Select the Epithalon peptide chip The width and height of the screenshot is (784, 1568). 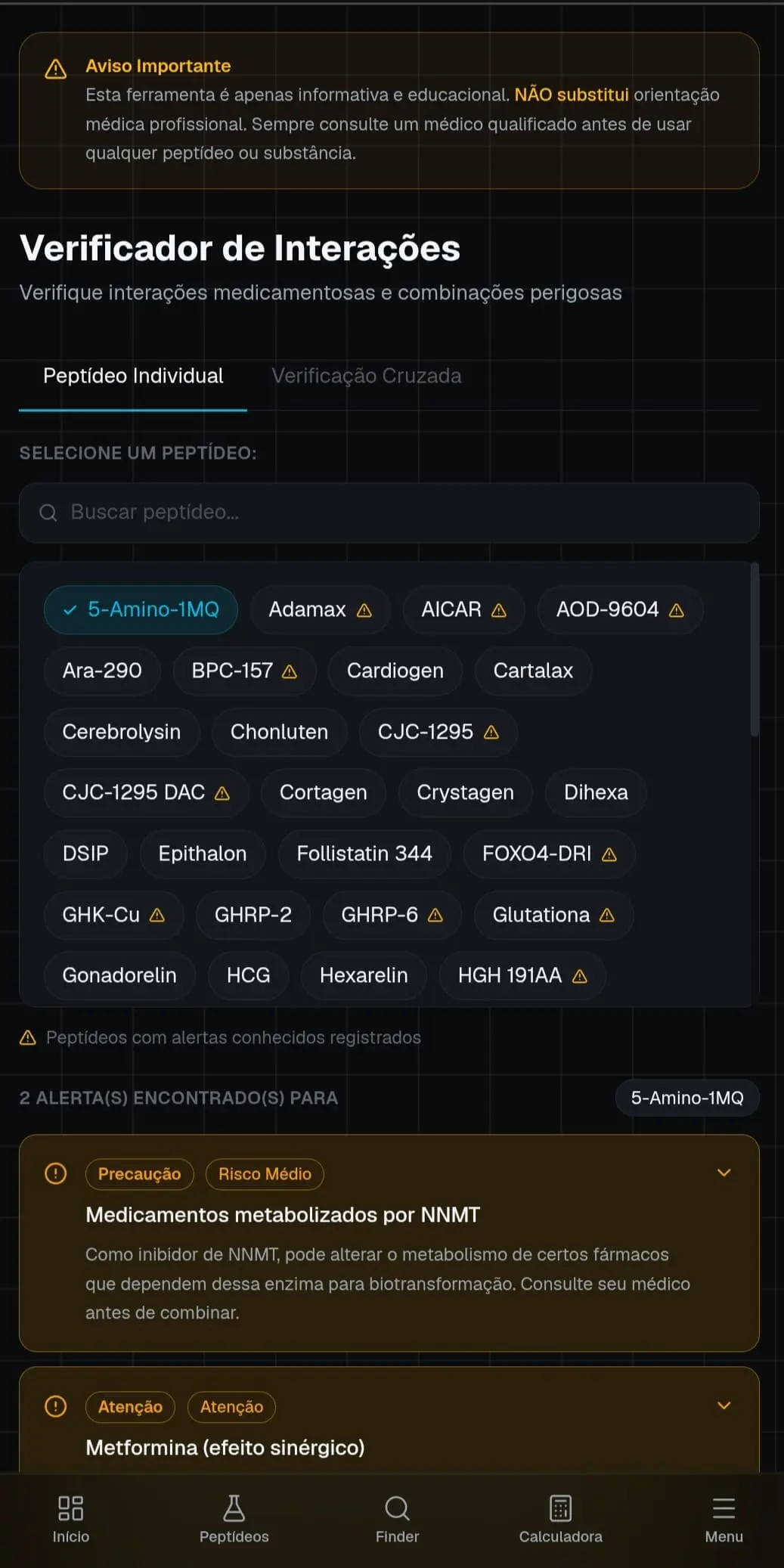203,854
